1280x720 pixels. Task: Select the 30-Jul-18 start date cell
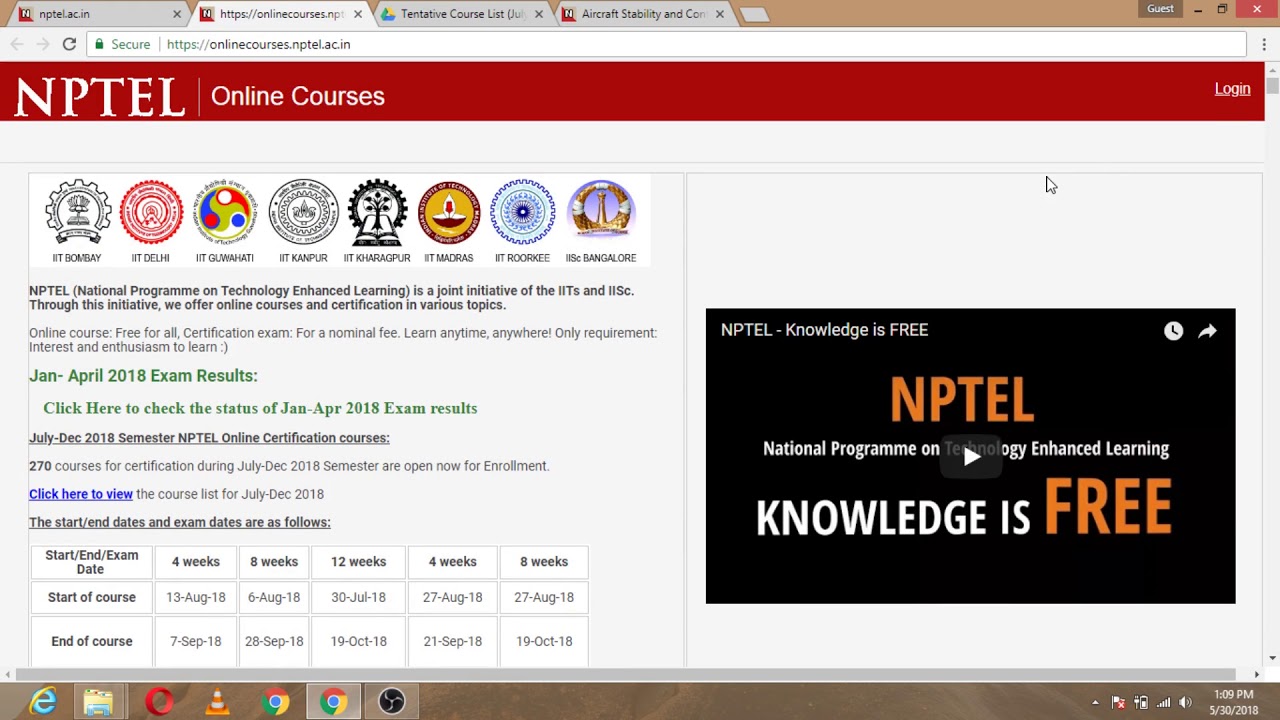(358, 597)
